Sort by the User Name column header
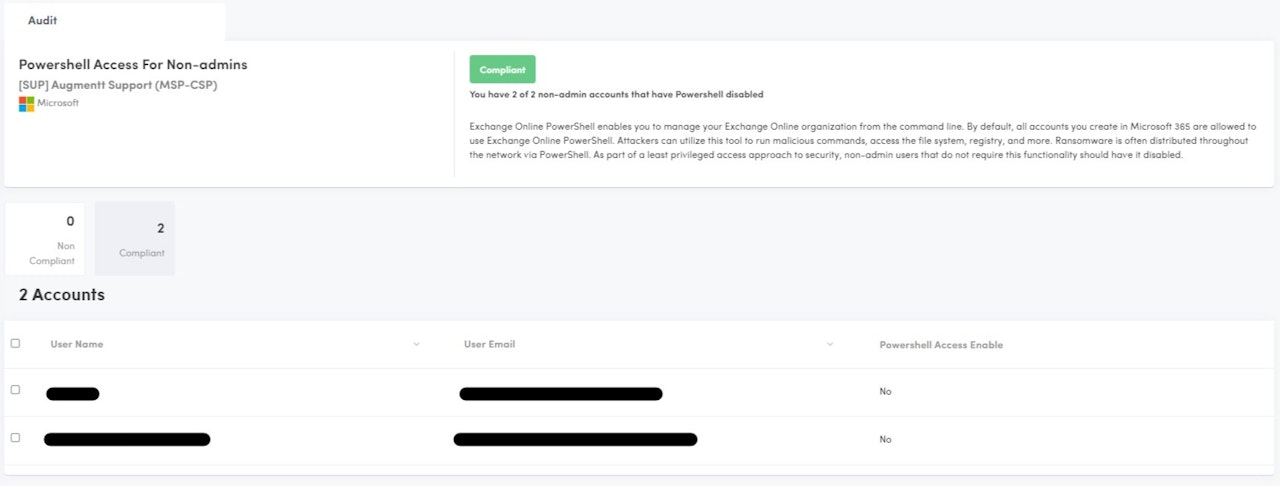The image size is (1280, 486). (77, 345)
